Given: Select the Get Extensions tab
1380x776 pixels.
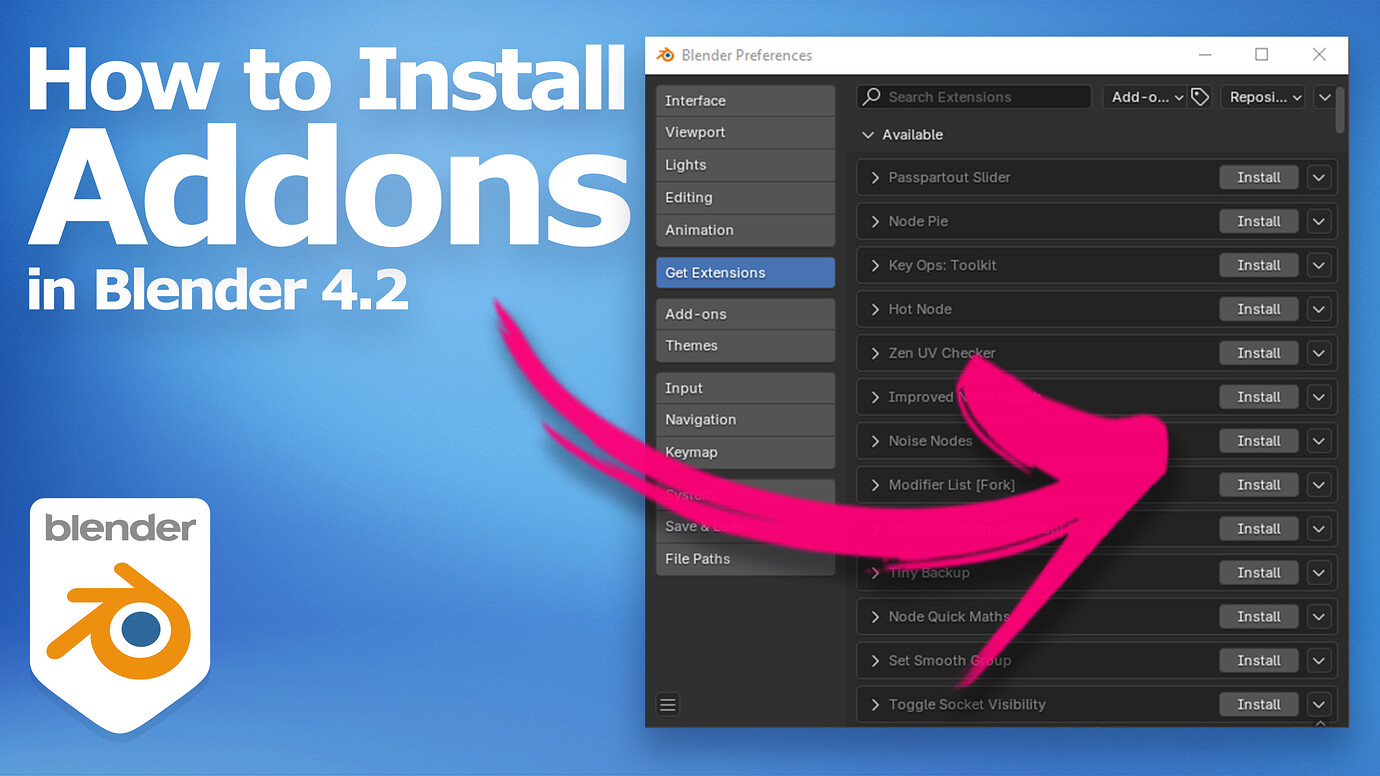Looking at the screenshot, I should click(745, 273).
